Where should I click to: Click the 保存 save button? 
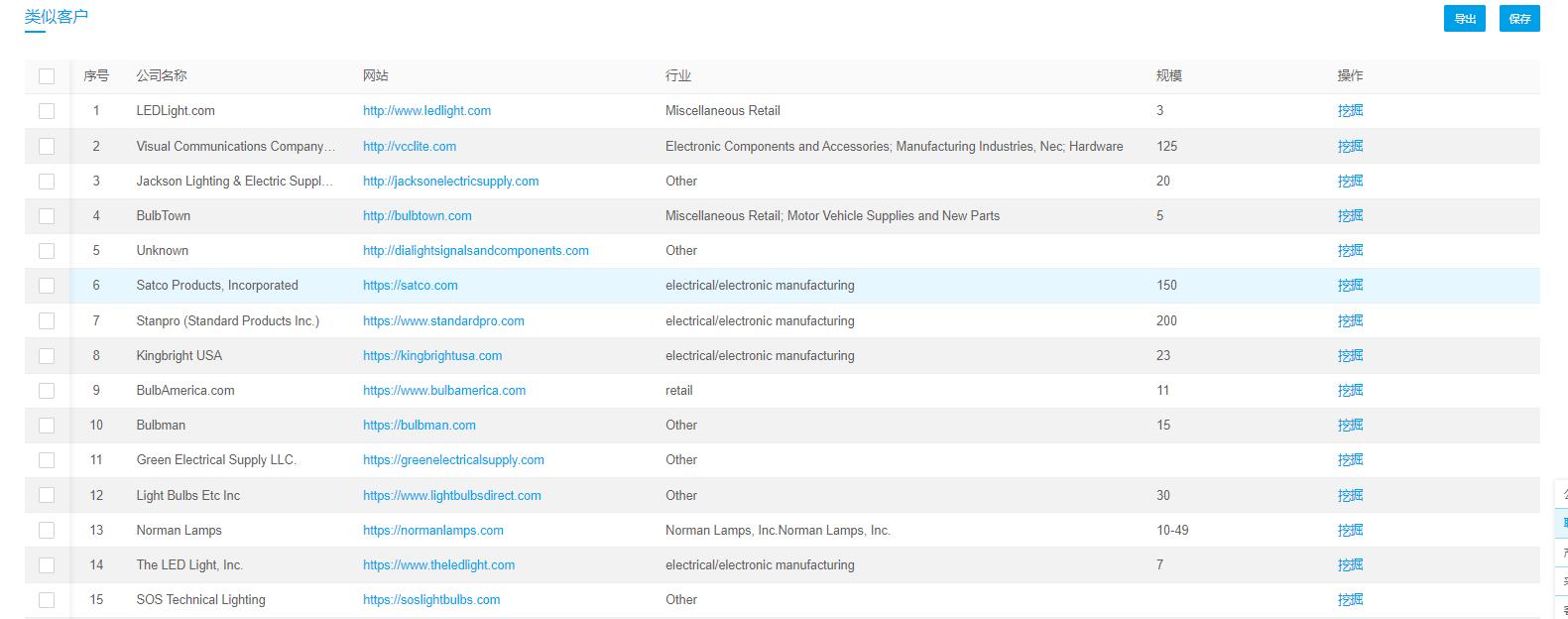(1519, 19)
